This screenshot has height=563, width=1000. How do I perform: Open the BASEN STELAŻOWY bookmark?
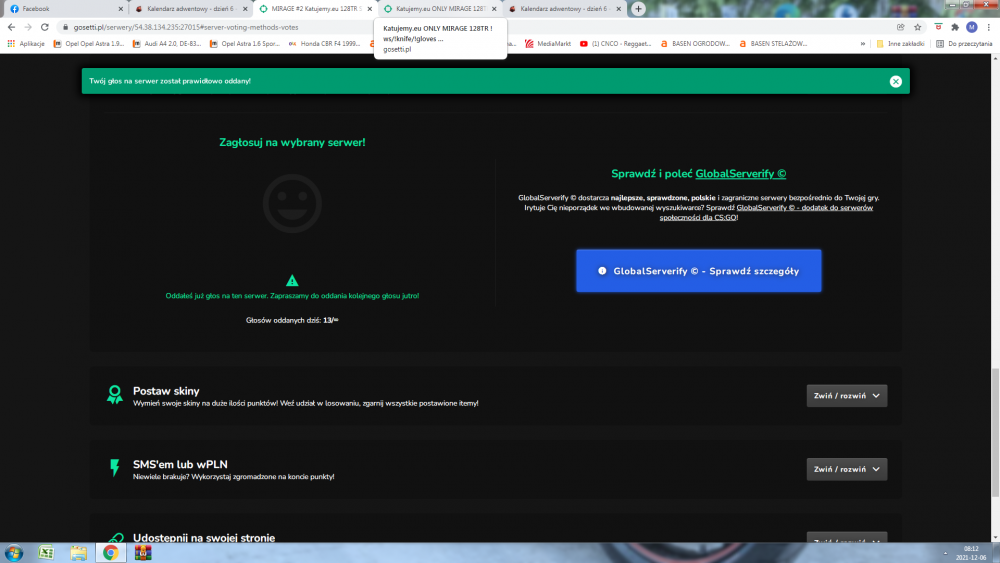click(x=773, y=44)
